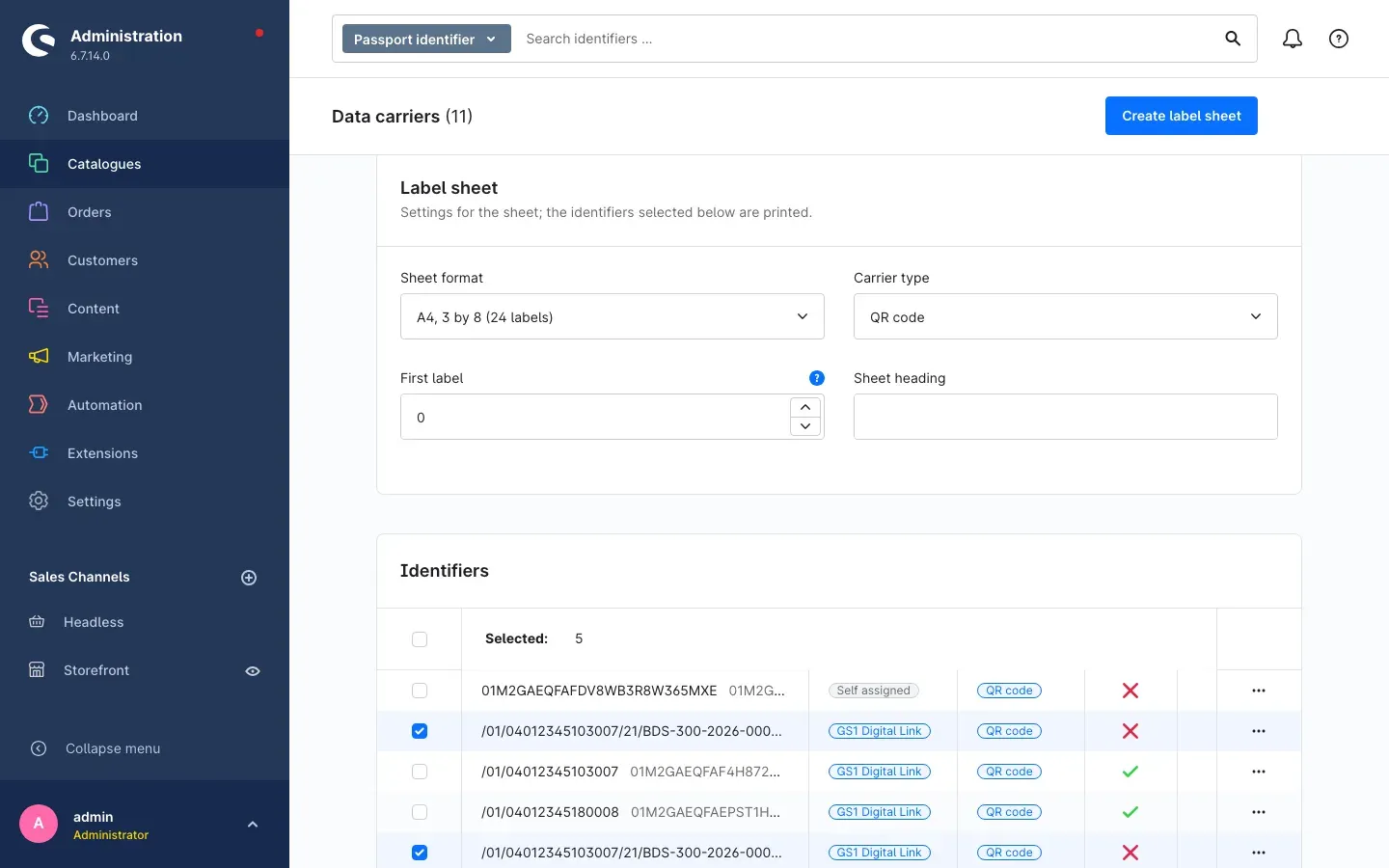The image size is (1389, 868).
Task: Show First label help tooltip icon
Action: coord(817,378)
